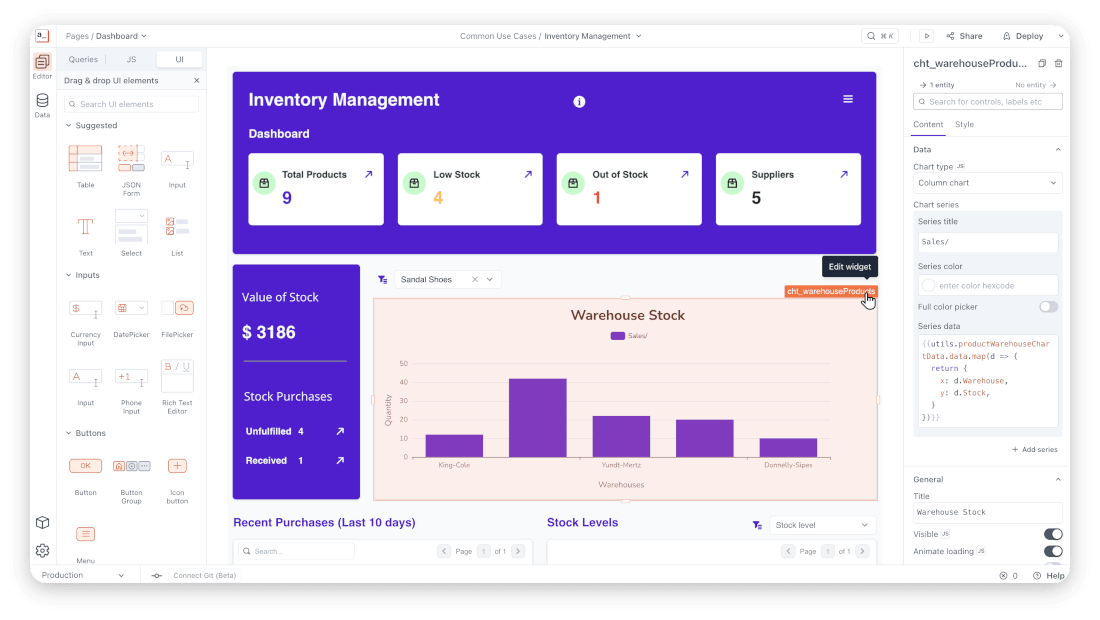The image size is (1100, 620).
Task: Click the preview play button in top bar
Action: pyautogui.click(x=927, y=36)
